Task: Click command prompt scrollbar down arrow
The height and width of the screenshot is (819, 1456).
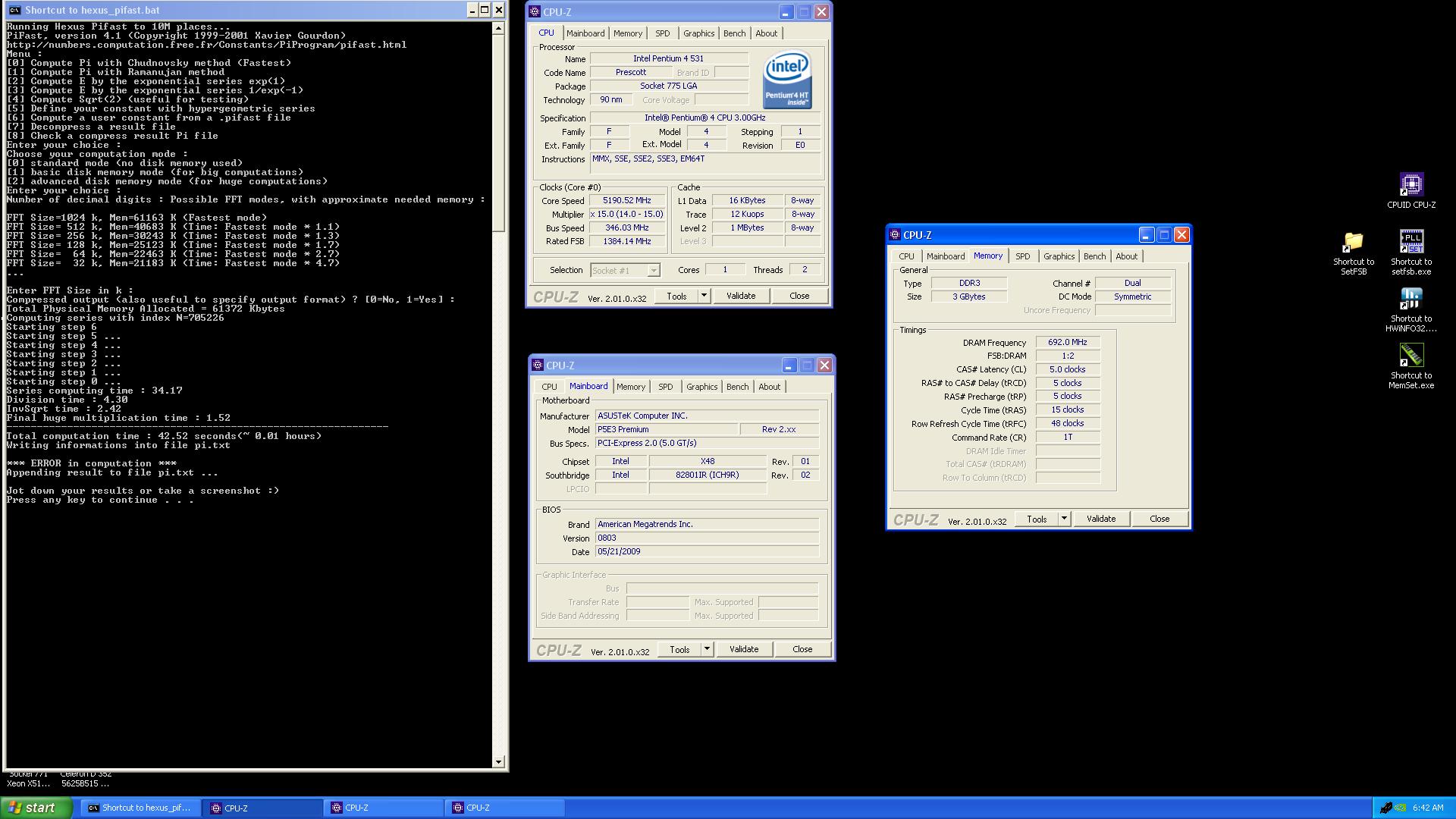Action: coord(498,762)
